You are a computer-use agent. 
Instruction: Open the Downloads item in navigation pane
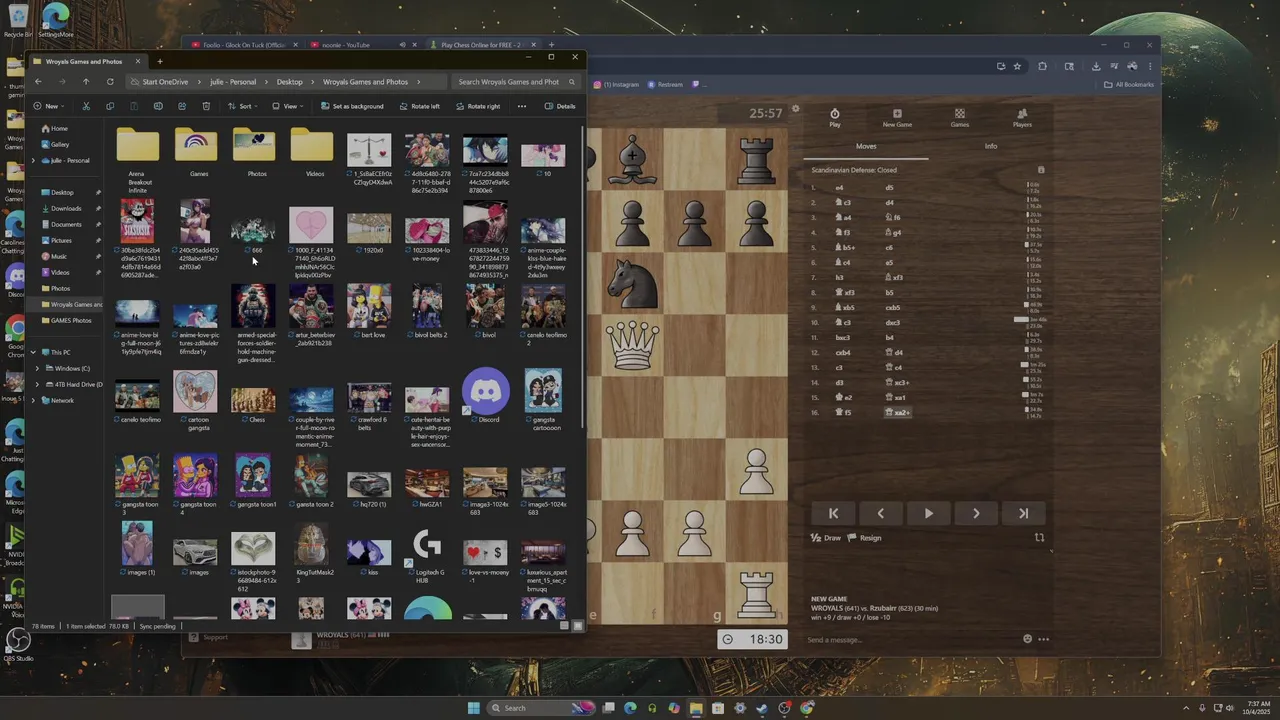[x=66, y=208]
